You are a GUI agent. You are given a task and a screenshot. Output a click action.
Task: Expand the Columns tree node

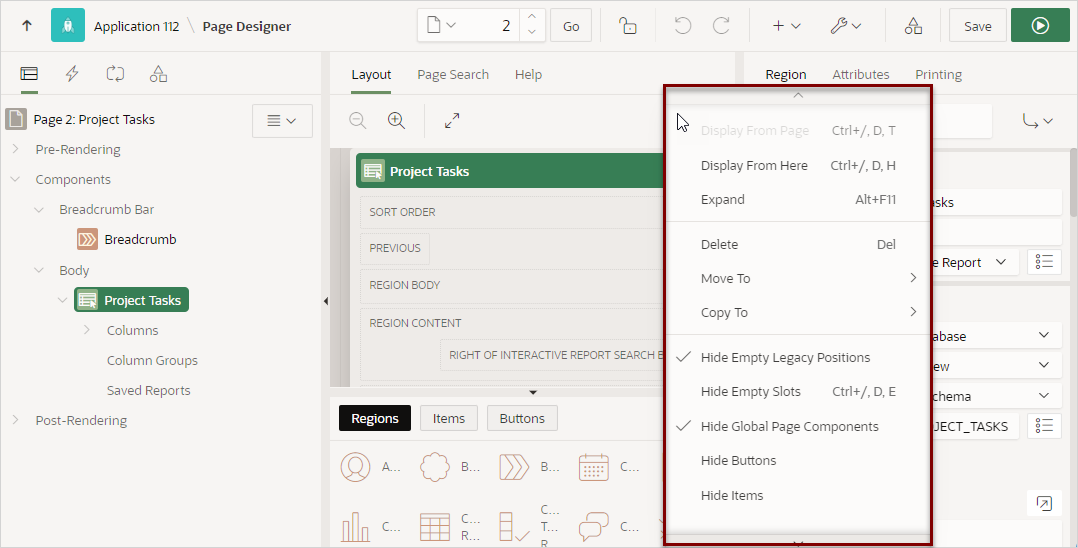[x=87, y=330]
